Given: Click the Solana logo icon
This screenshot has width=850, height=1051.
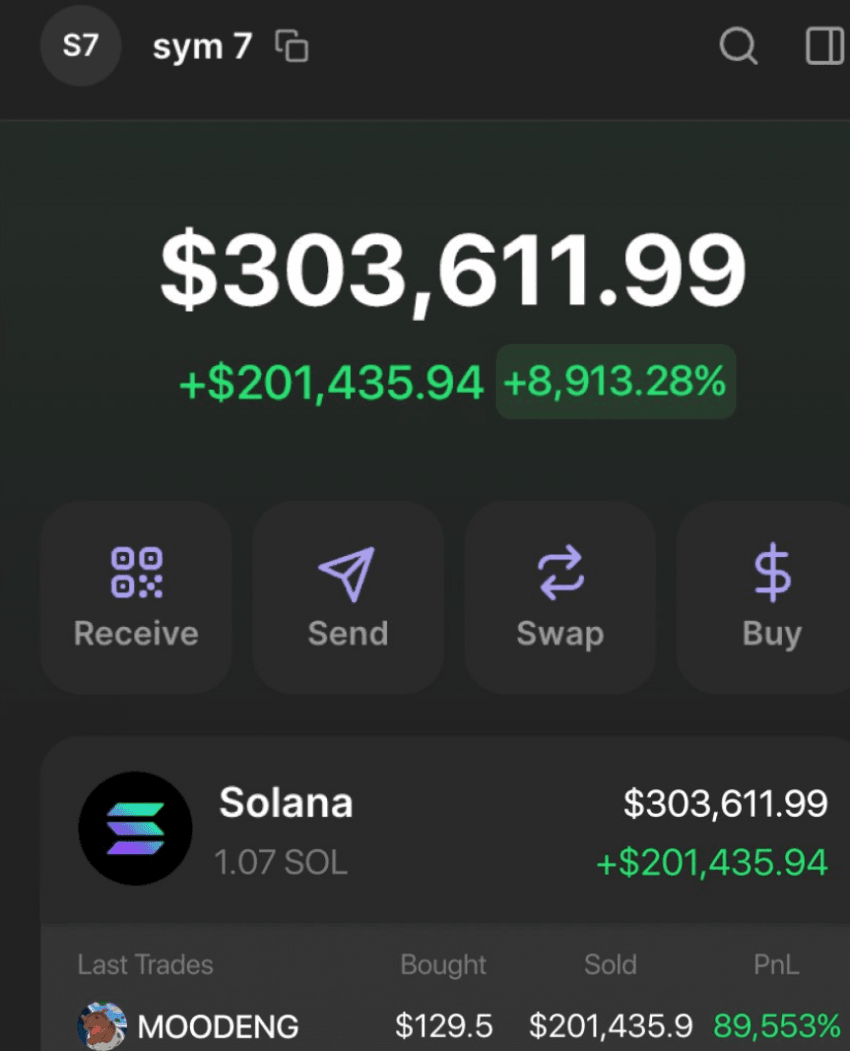Looking at the screenshot, I should 135,828.
